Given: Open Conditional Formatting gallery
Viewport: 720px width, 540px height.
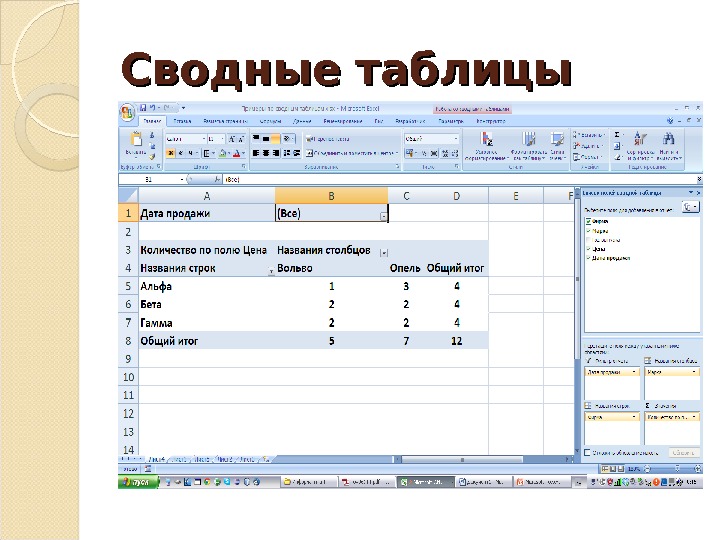Looking at the screenshot, I should 486,146.
